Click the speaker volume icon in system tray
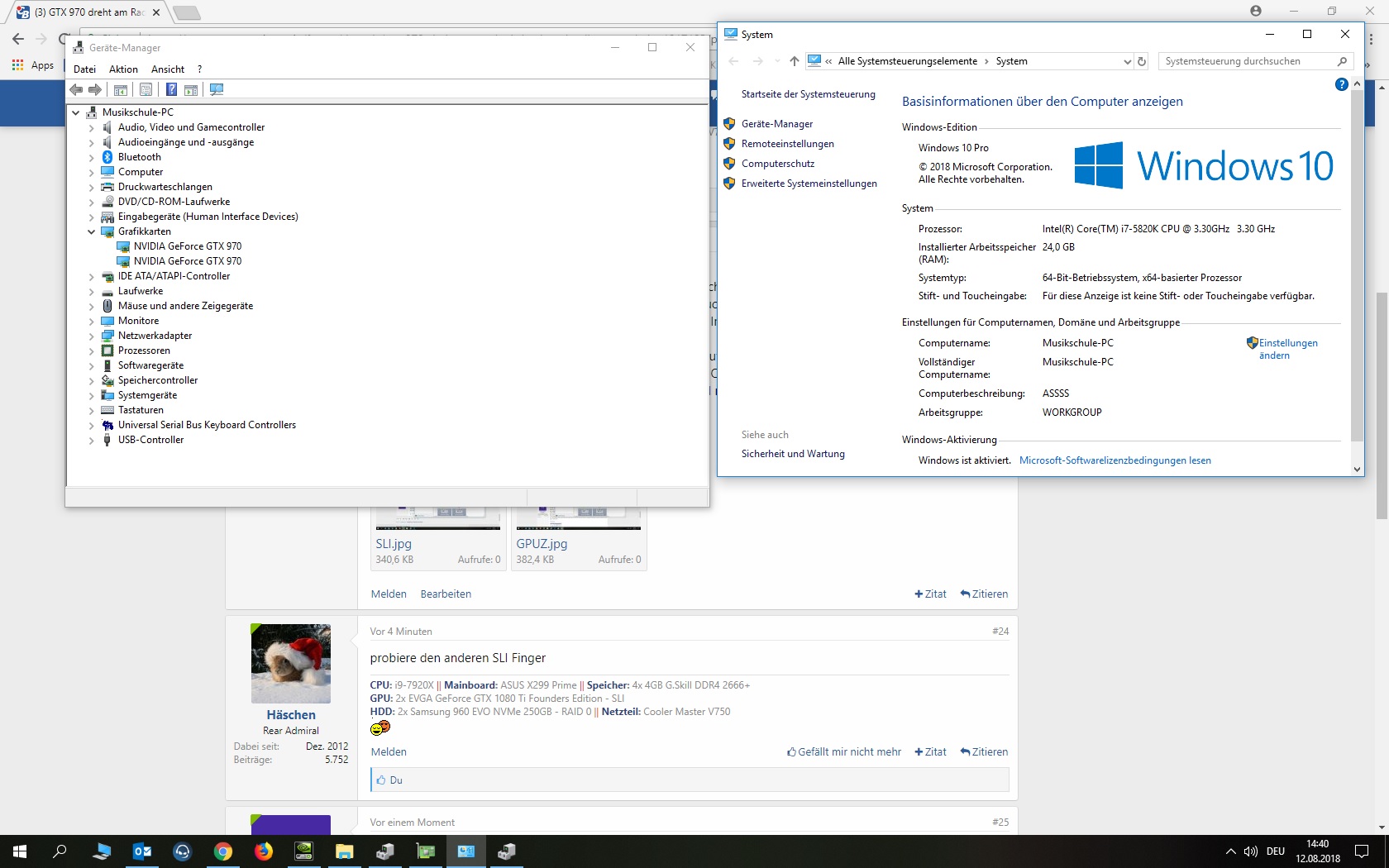1389x868 pixels. (1251, 851)
